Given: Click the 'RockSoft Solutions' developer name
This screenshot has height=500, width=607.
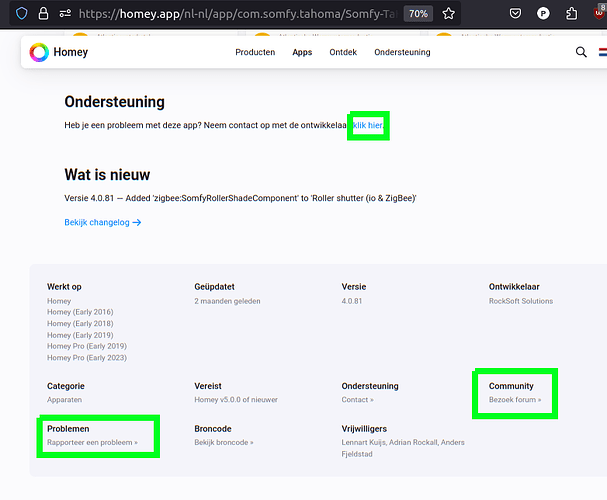Looking at the screenshot, I should point(521,301).
